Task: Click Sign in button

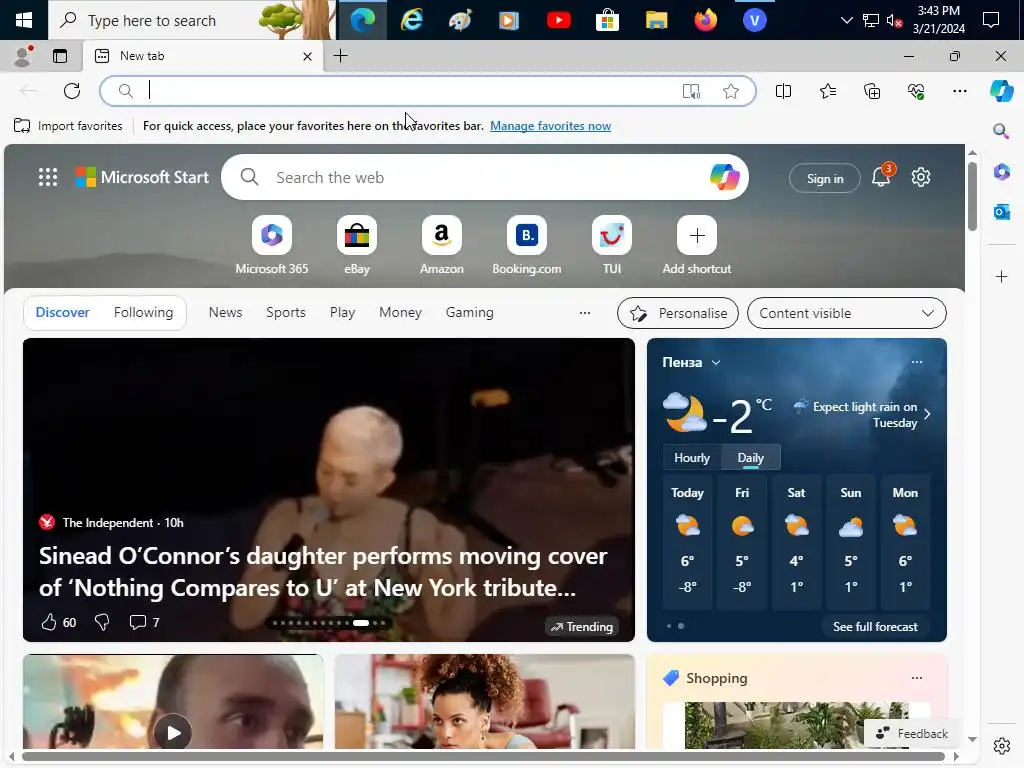Action: 825,178
